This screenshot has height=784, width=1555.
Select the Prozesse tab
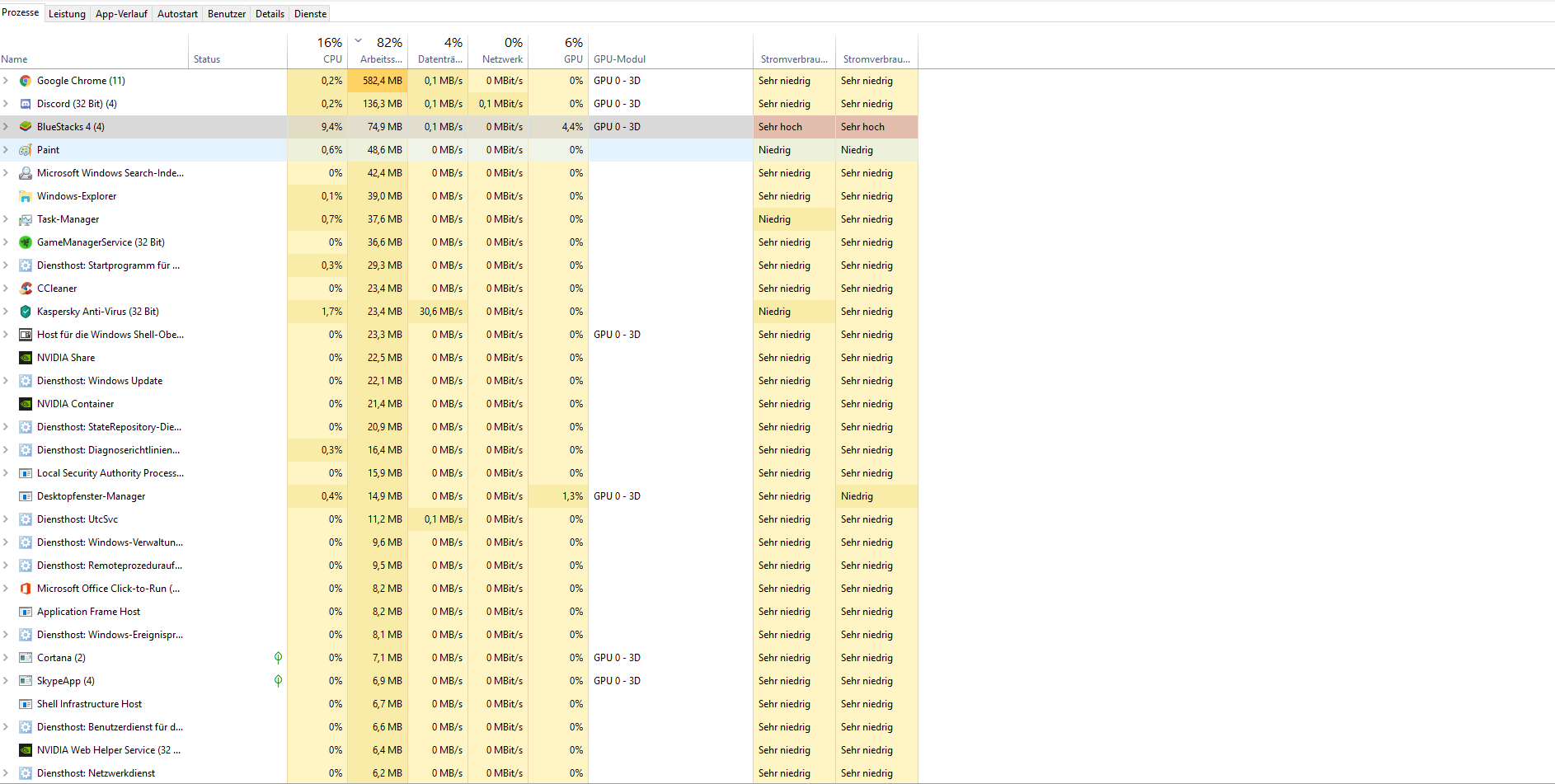(x=21, y=12)
